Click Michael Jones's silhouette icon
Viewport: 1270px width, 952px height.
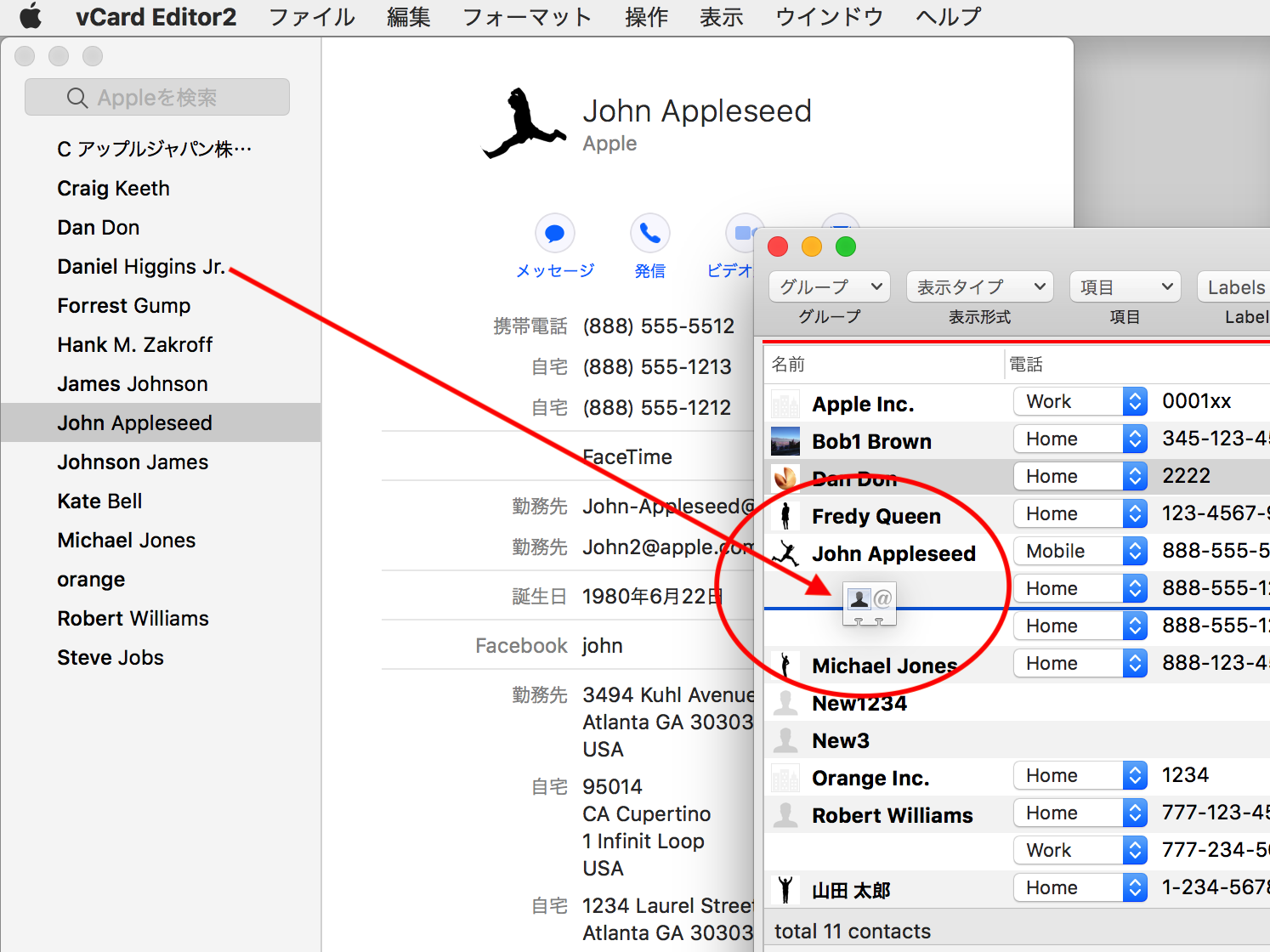pyautogui.click(x=785, y=666)
